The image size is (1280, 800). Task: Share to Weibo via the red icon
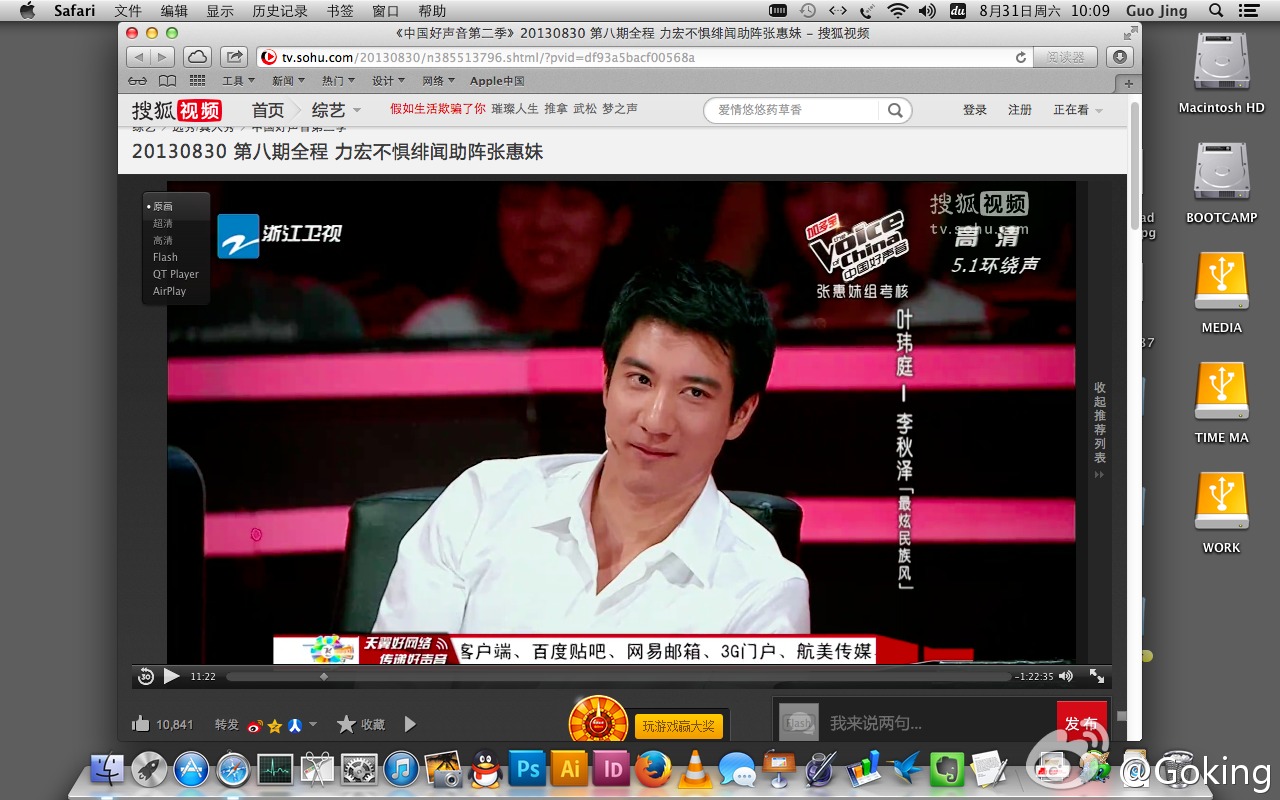[255, 726]
